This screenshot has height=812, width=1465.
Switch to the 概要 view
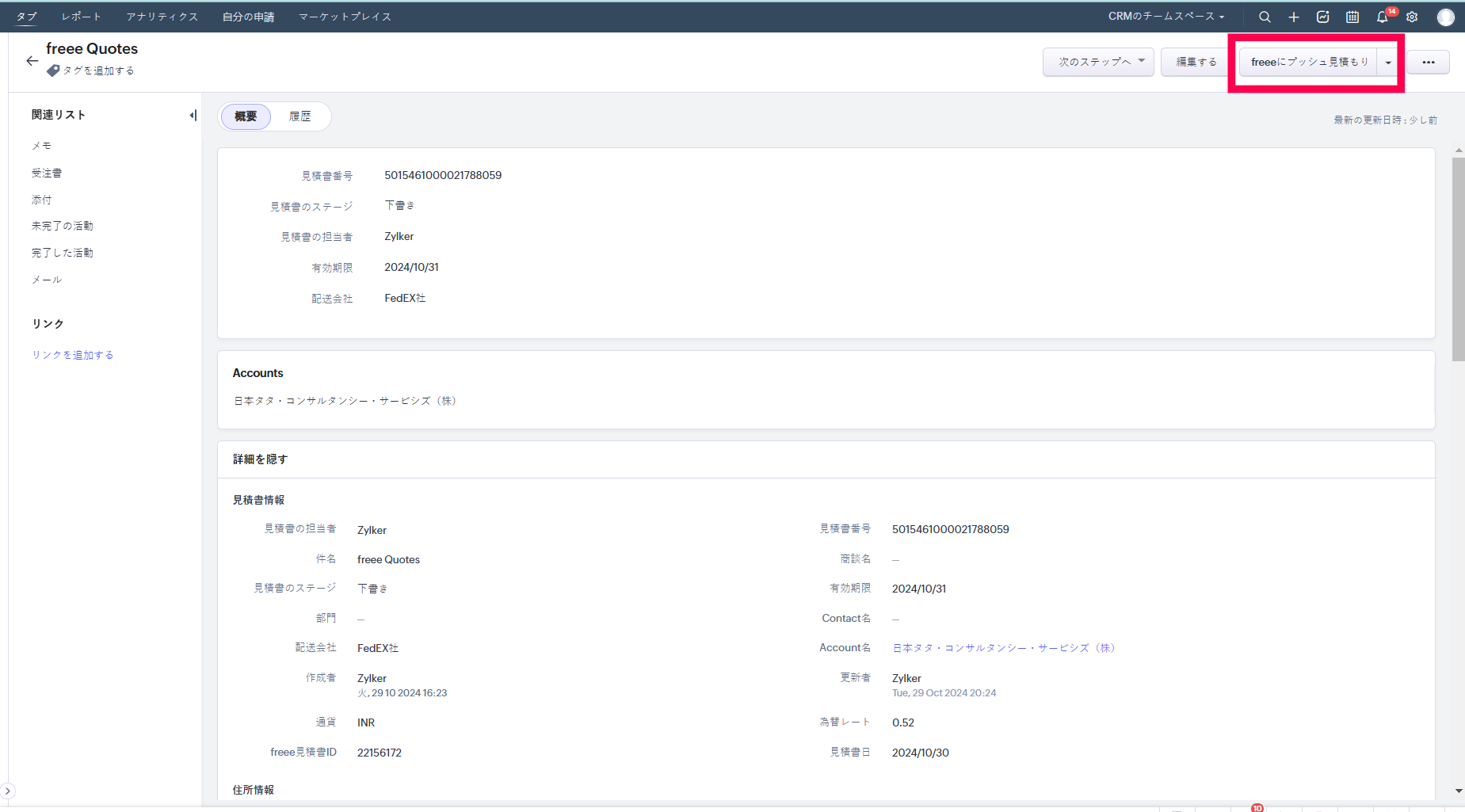pos(246,116)
